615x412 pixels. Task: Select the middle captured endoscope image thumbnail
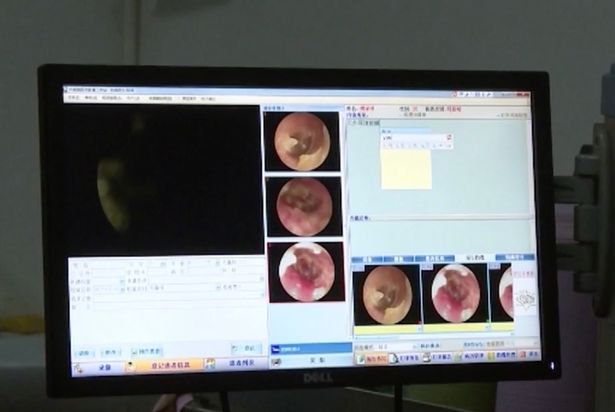pos(303,206)
